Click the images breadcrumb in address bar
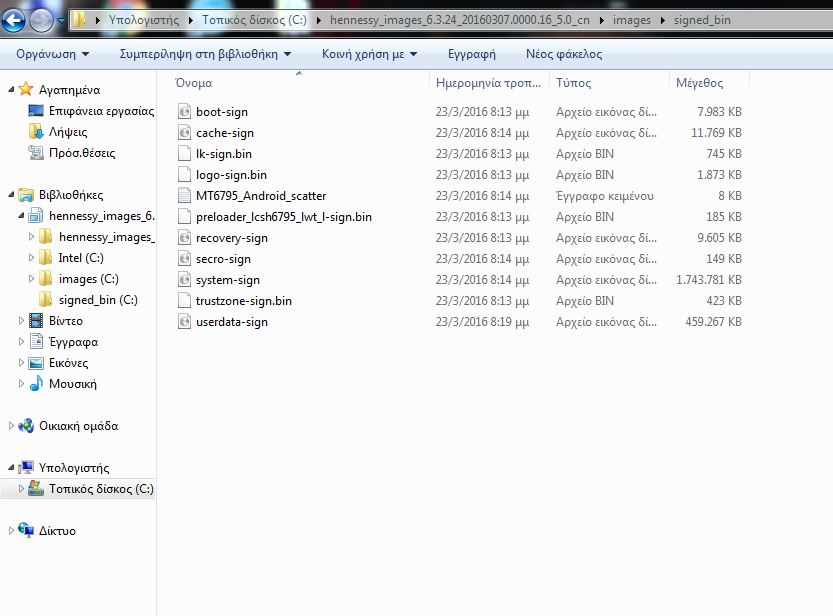This screenshot has width=833, height=616. [633, 20]
